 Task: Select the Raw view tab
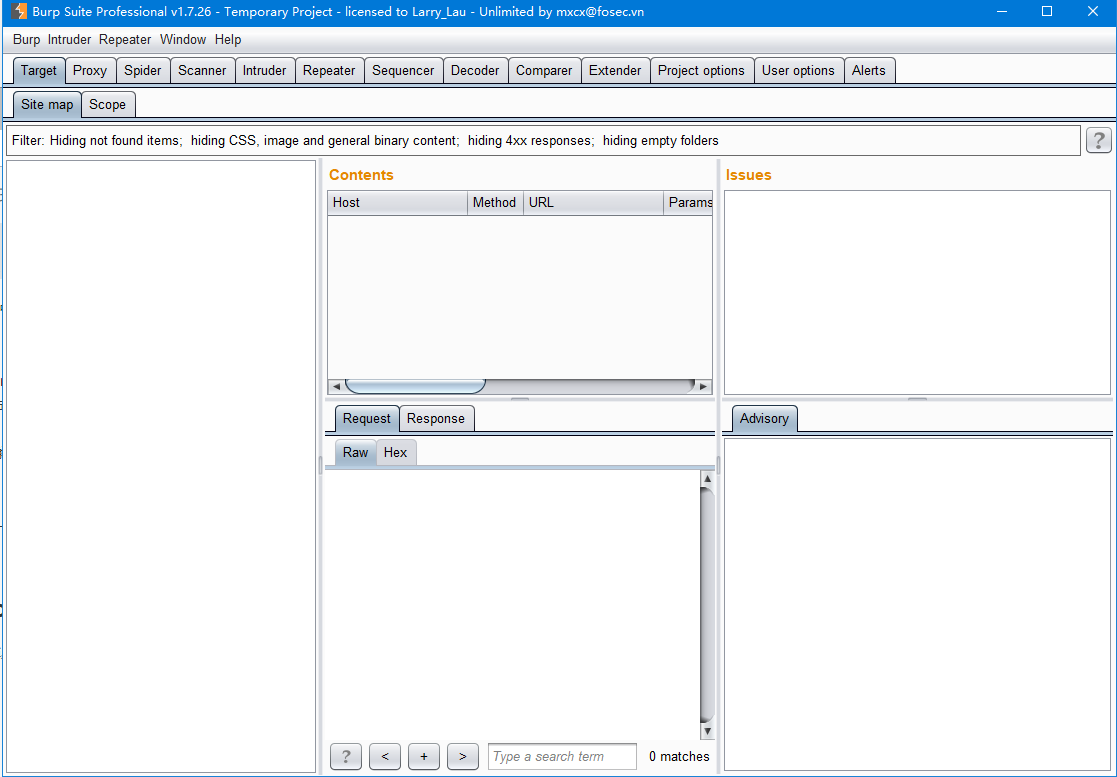point(355,452)
